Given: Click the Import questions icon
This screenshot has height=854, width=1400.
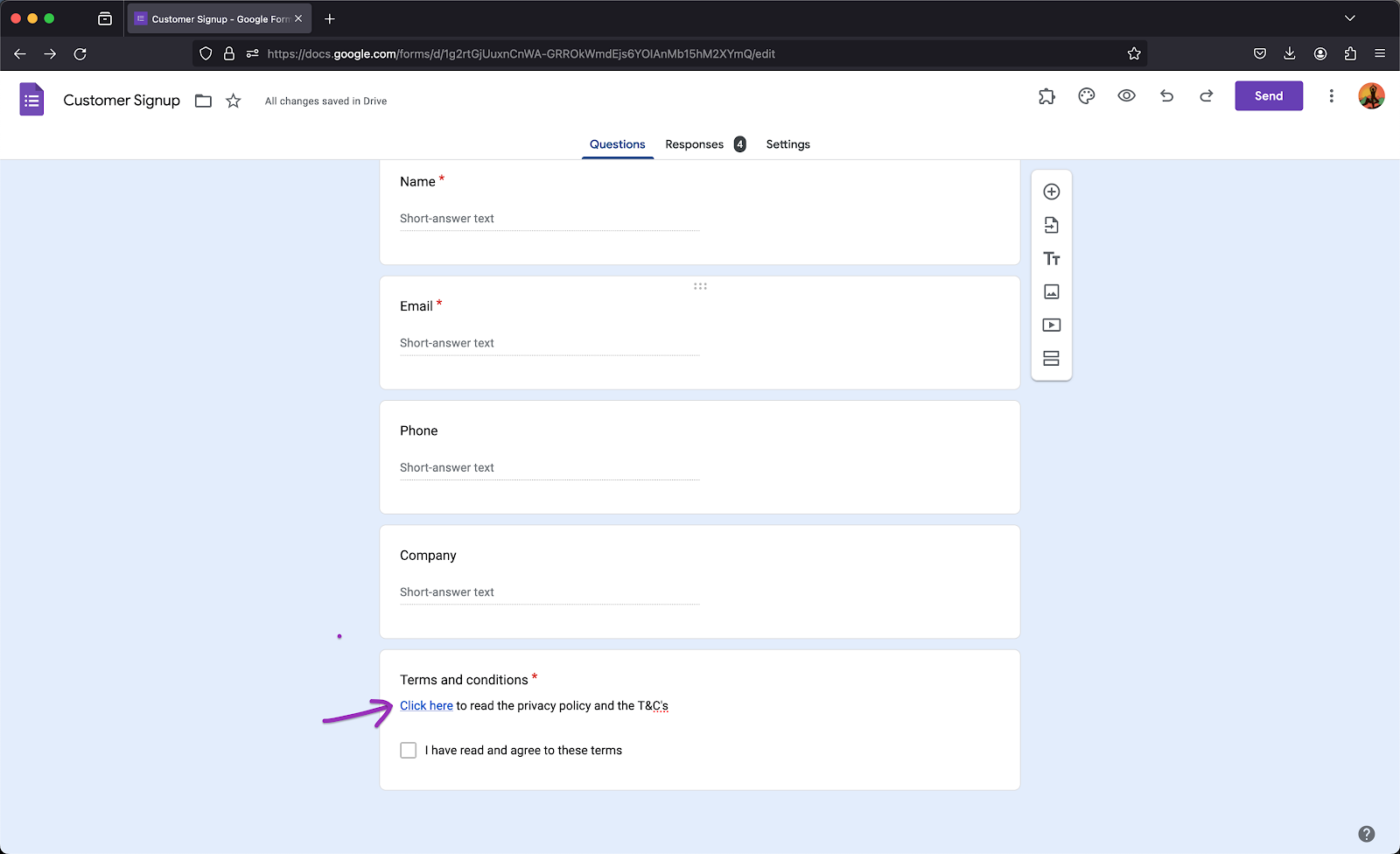Looking at the screenshot, I should 1052,225.
